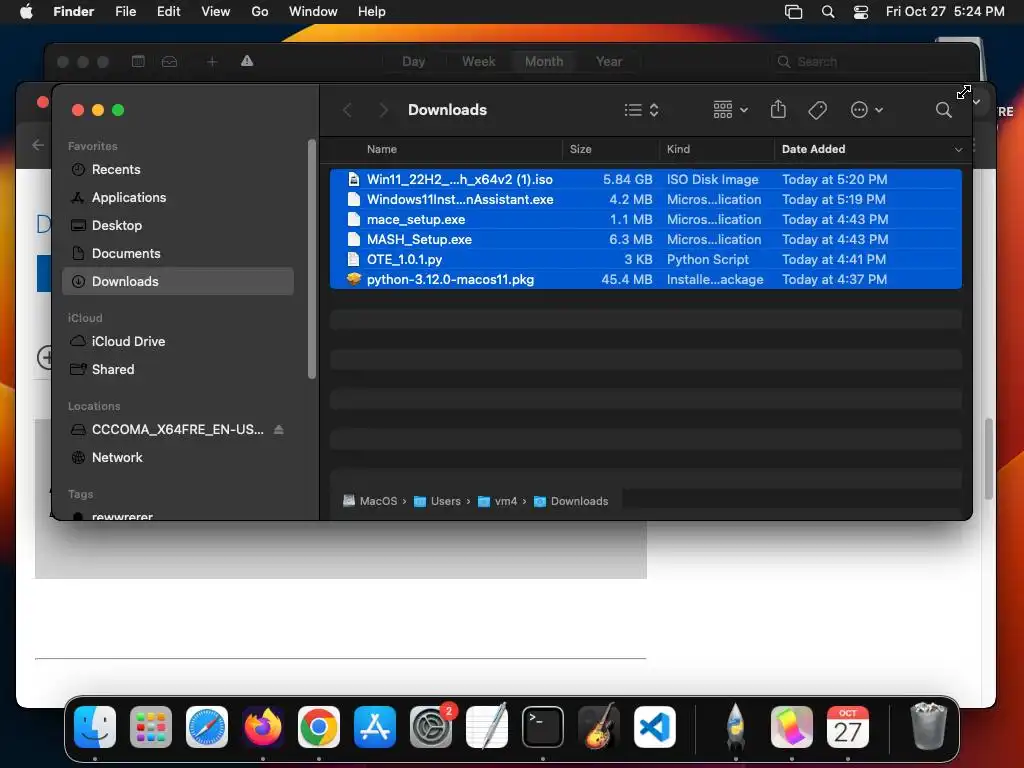Open the Window menu
The image size is (1024, 768).
coord(313,12)
